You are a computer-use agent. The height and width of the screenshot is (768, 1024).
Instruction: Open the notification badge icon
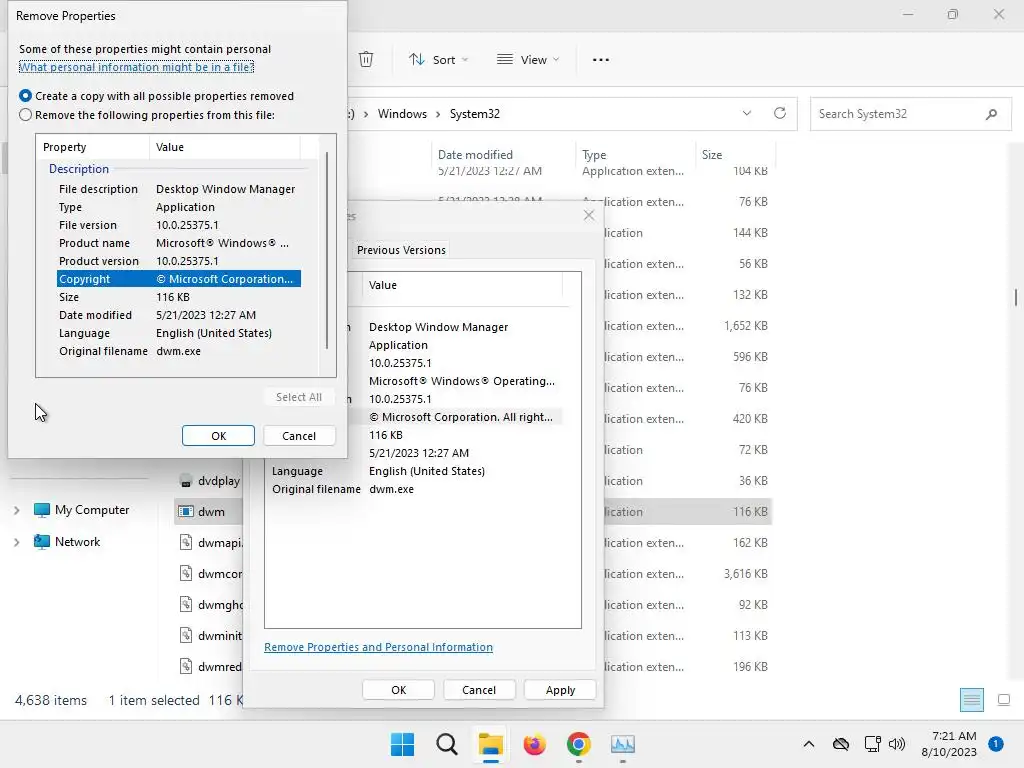995,744
